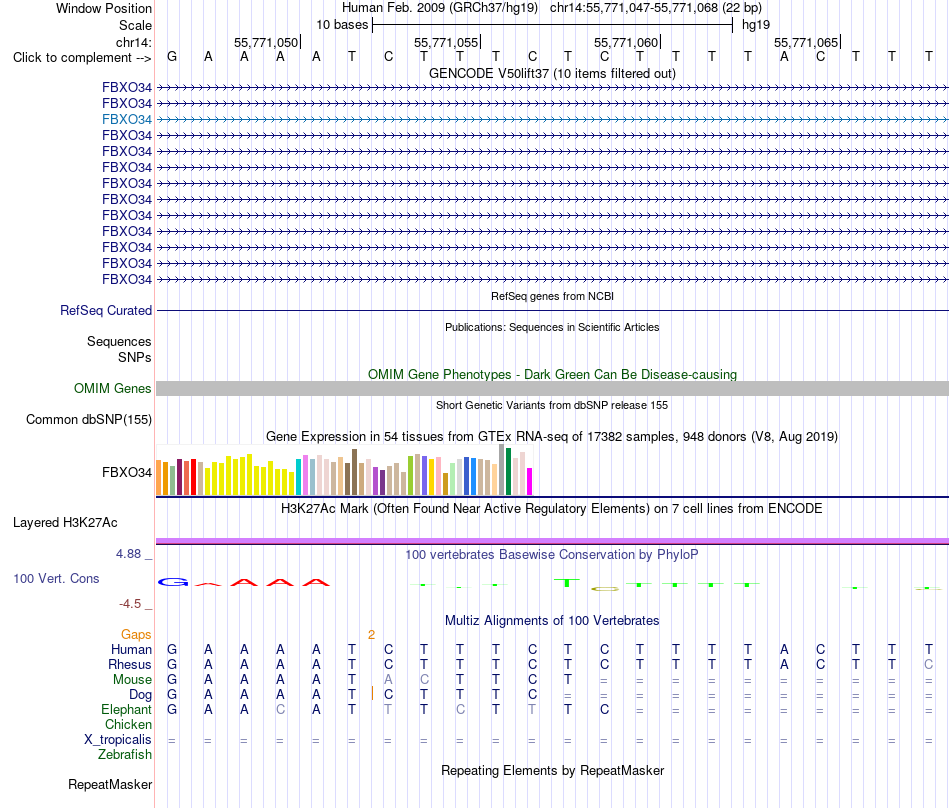This screenshot has height=808, width=950.
Task: Click the 55,771,050 coordinate marker
Action: [x=266, y=42]
